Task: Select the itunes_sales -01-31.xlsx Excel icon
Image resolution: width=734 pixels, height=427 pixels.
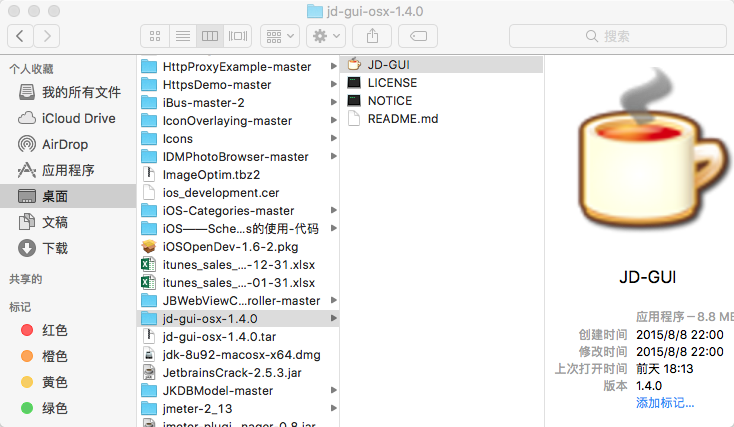Action: pos(149,282)
